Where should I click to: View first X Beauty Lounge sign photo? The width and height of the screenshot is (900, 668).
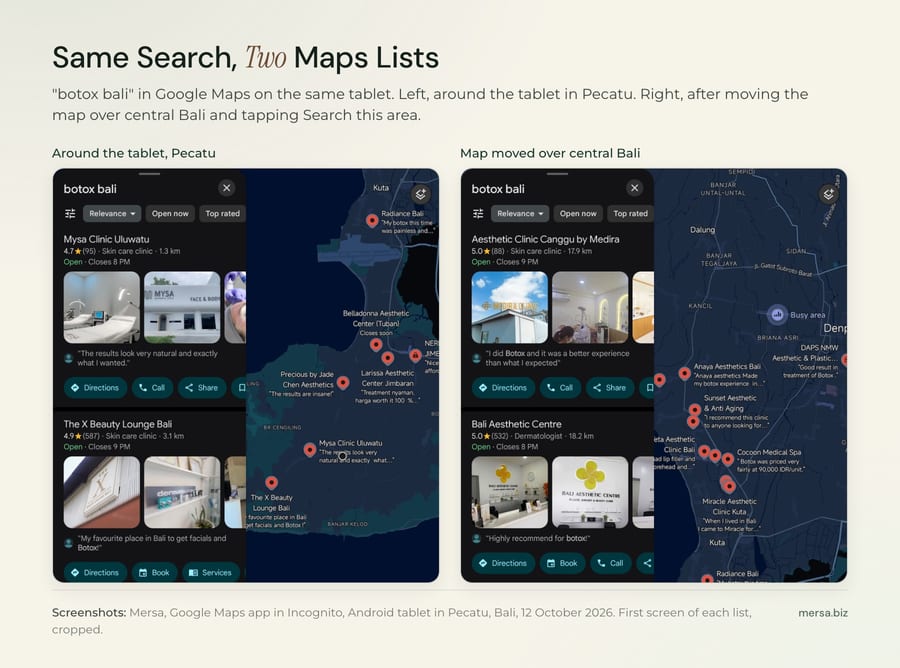coord(102,492)
